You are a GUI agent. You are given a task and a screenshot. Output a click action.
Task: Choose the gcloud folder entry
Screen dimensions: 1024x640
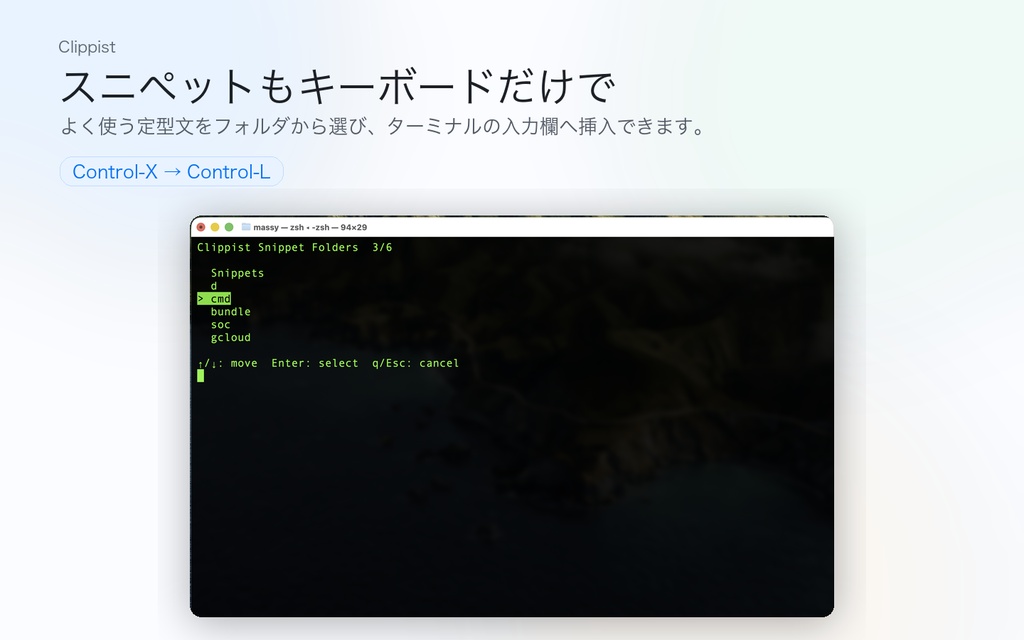pos(231,338)
